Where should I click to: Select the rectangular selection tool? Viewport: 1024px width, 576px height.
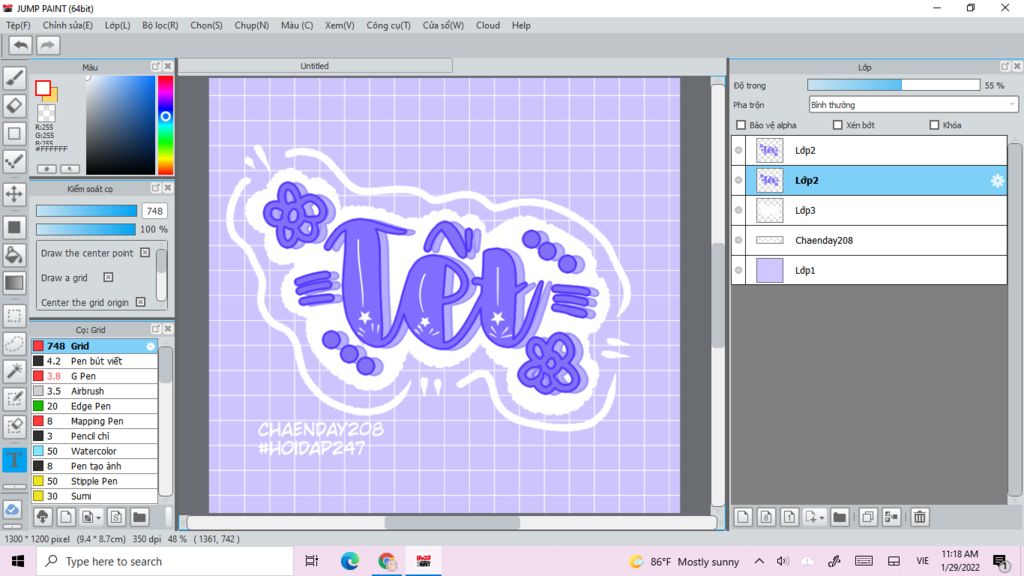[x=14, y=315]
